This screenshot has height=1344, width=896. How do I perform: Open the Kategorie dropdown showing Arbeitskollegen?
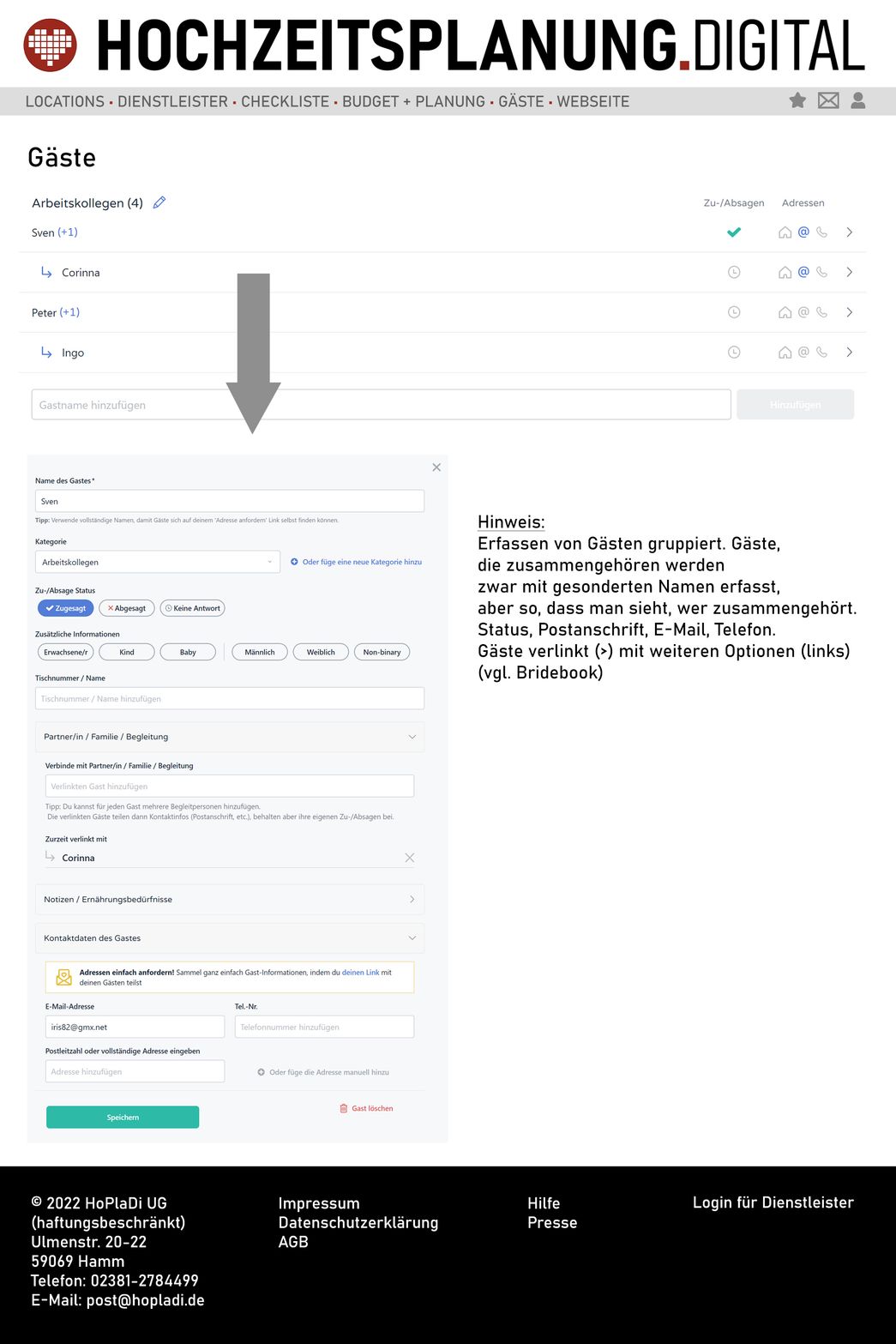point(157,562)
